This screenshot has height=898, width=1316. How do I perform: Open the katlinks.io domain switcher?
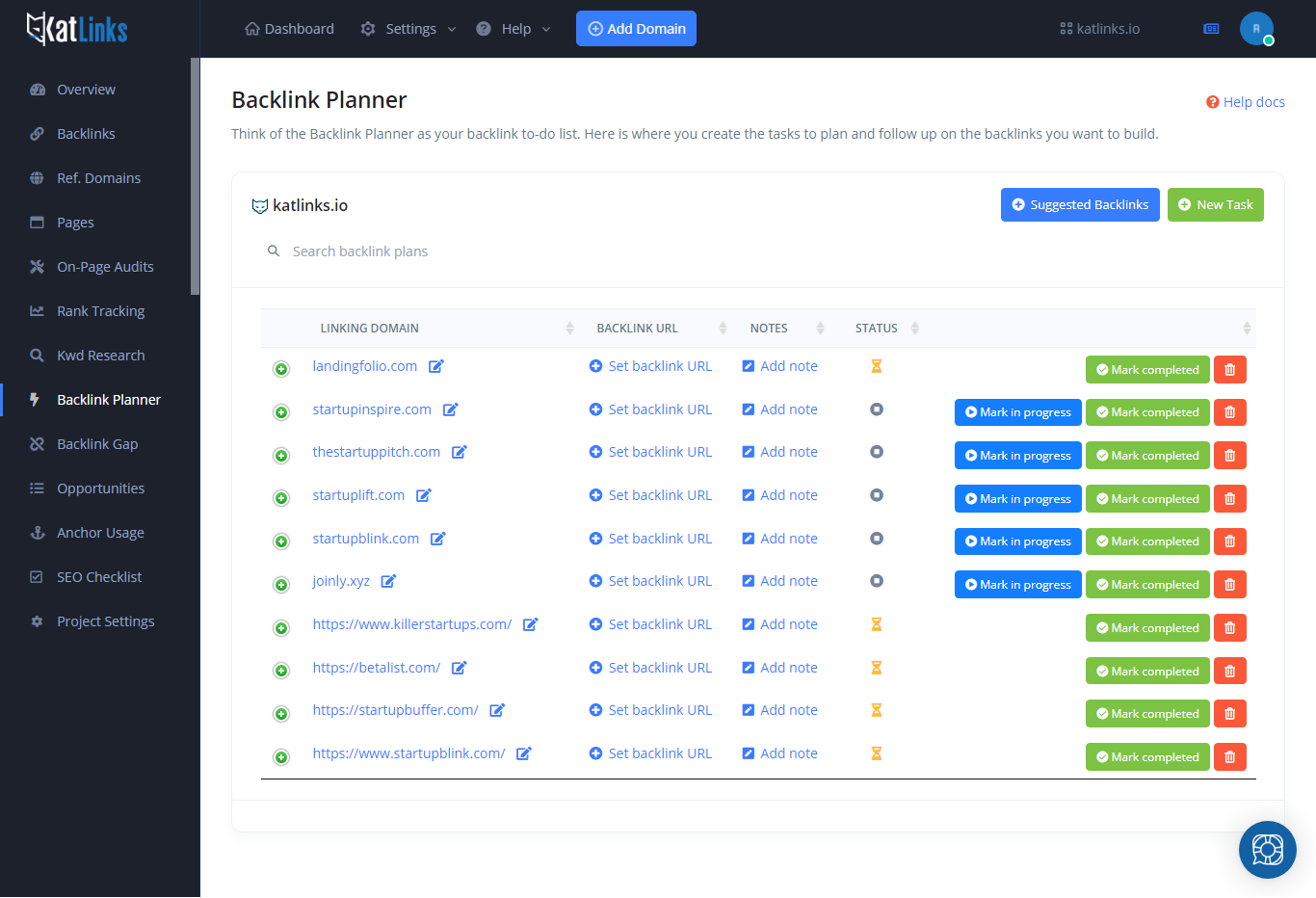1099,29
